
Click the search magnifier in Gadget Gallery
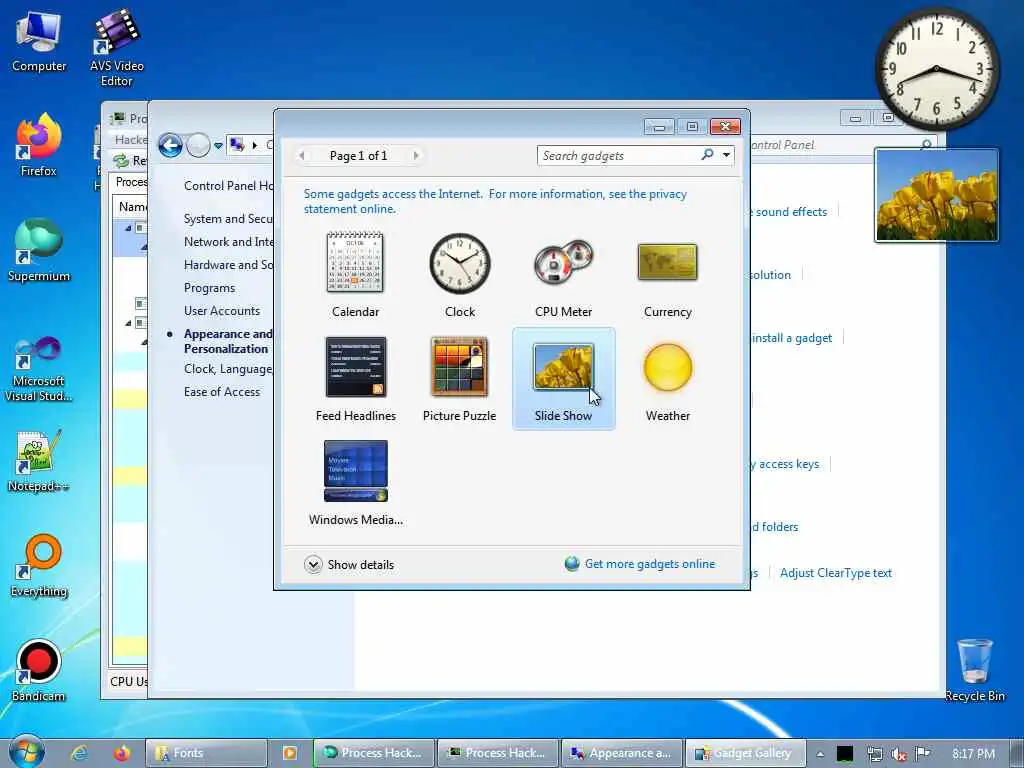(707, 155)
